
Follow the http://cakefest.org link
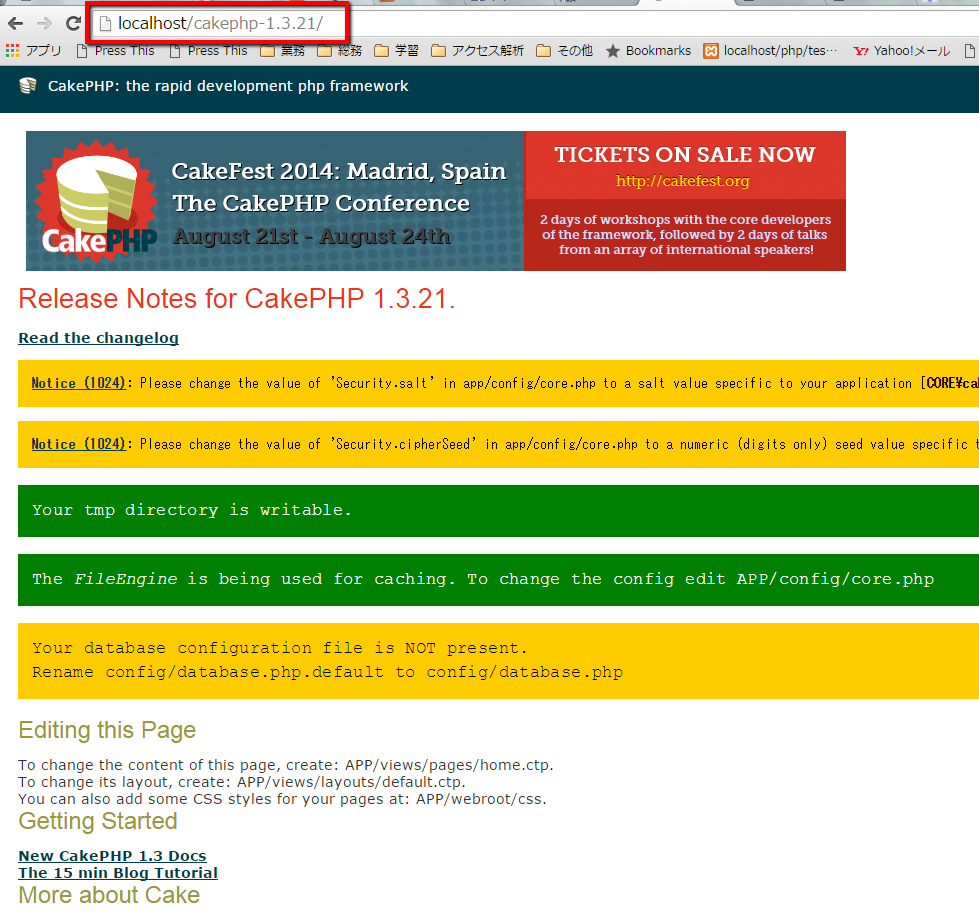682,181
